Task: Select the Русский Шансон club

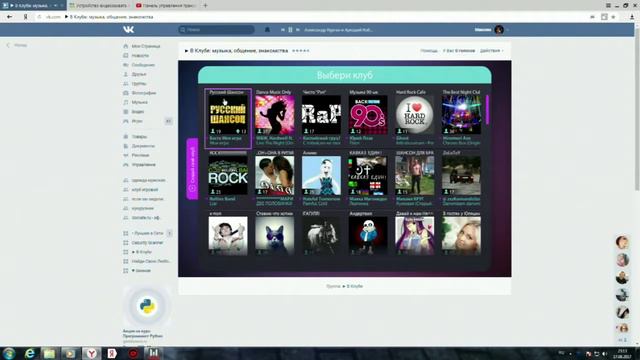Action: click(x=228, y=118)
